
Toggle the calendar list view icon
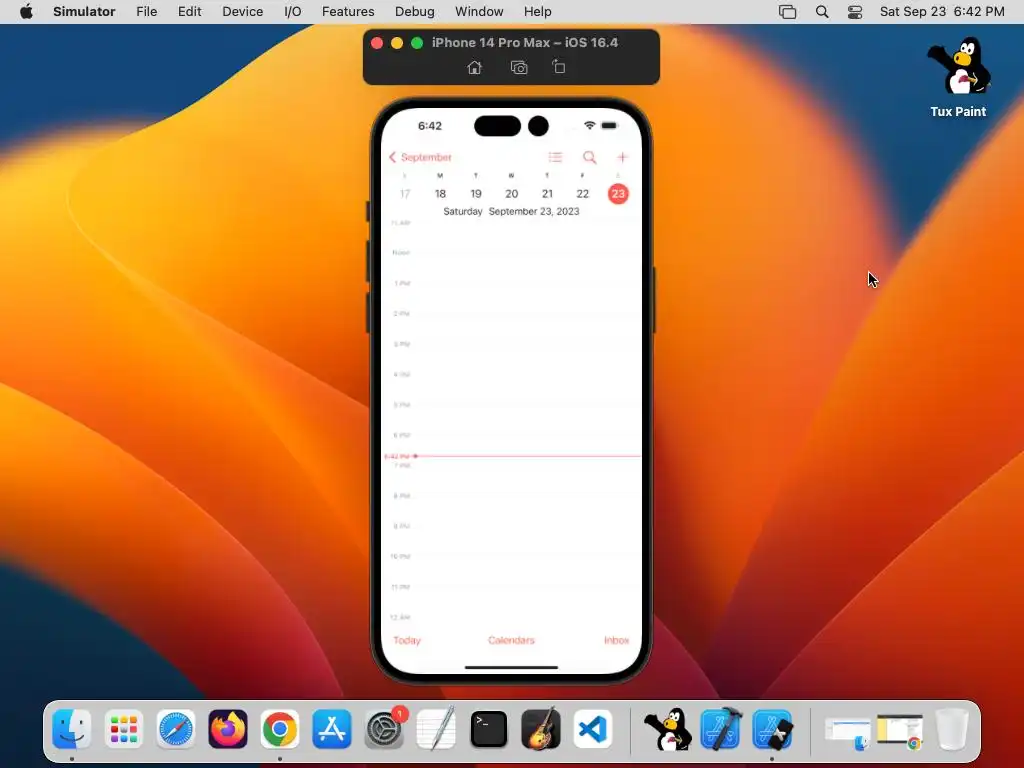click(555, 157)
